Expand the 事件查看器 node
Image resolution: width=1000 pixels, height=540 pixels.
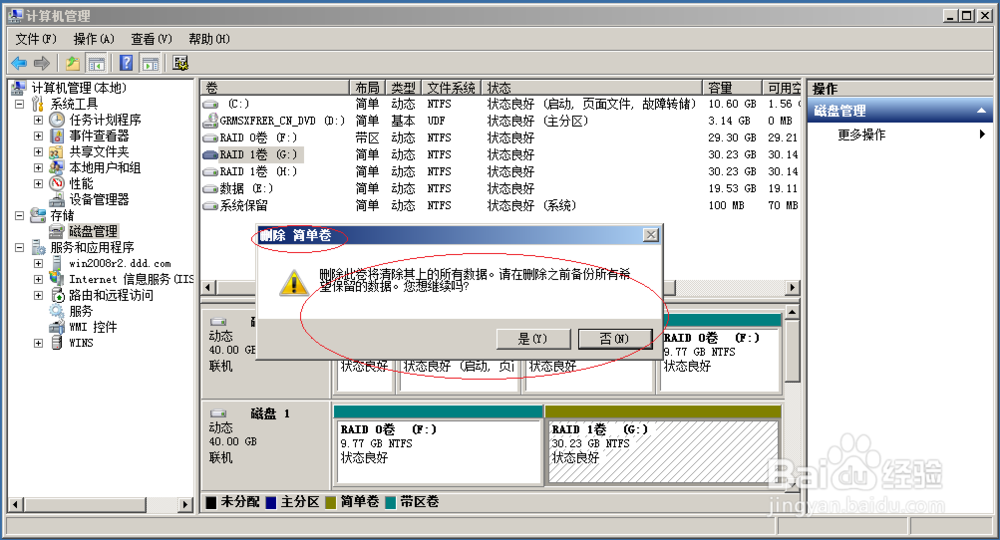[38, 135]
